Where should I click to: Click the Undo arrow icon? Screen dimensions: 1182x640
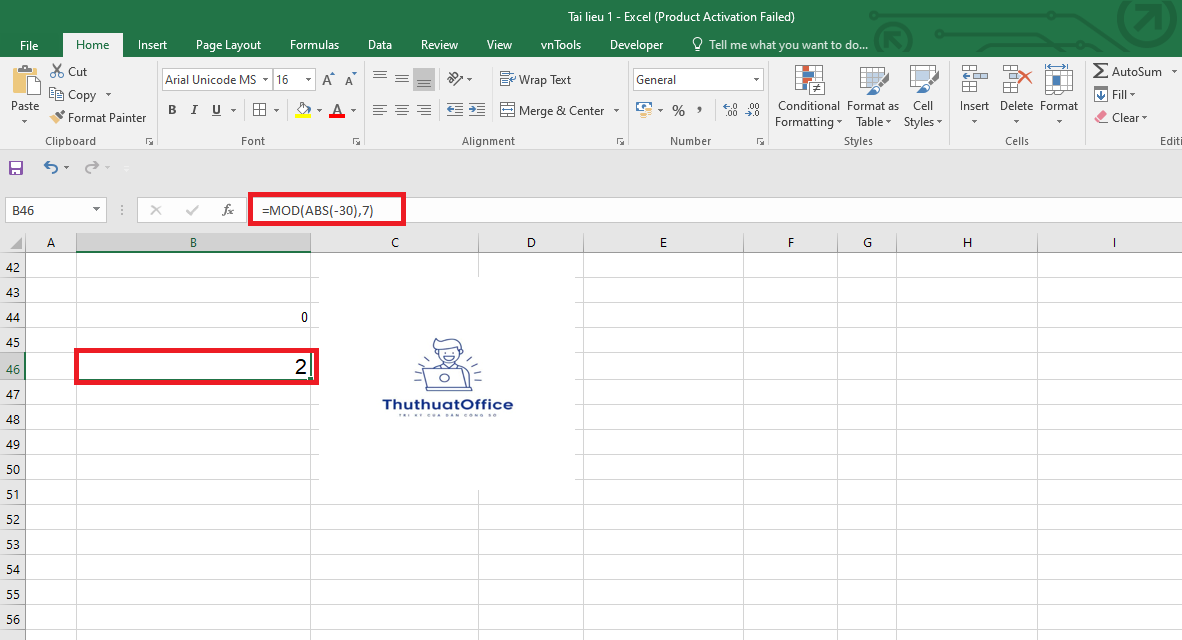coord(51,168)
